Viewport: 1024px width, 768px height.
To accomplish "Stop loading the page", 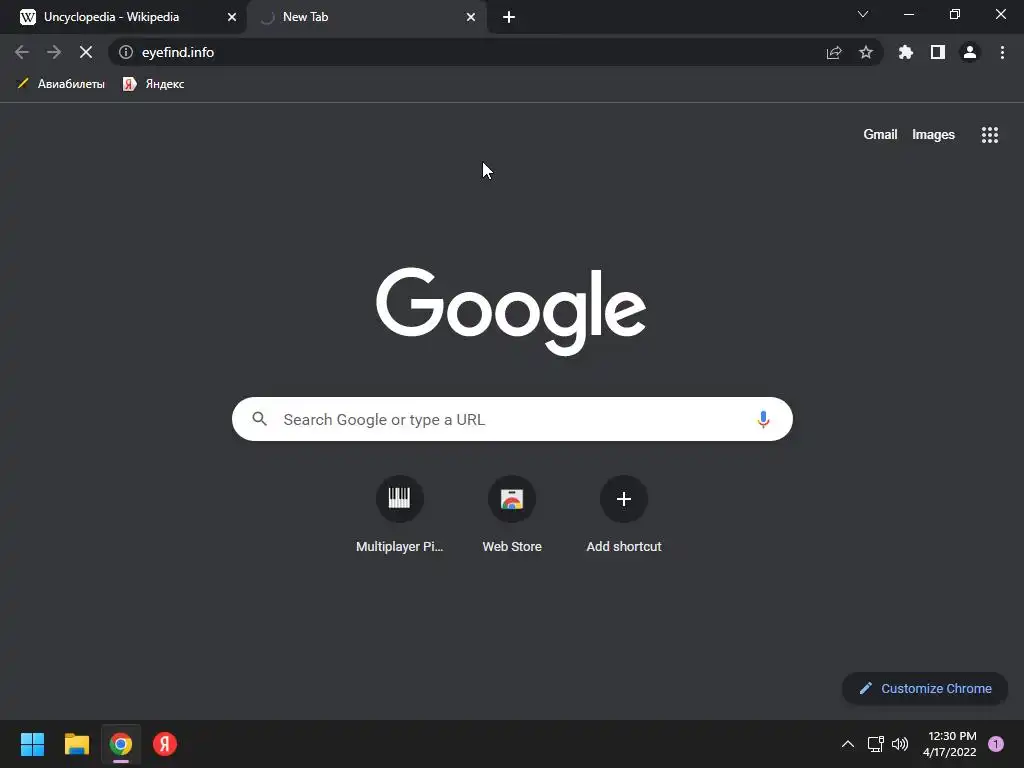I will 86,52.
